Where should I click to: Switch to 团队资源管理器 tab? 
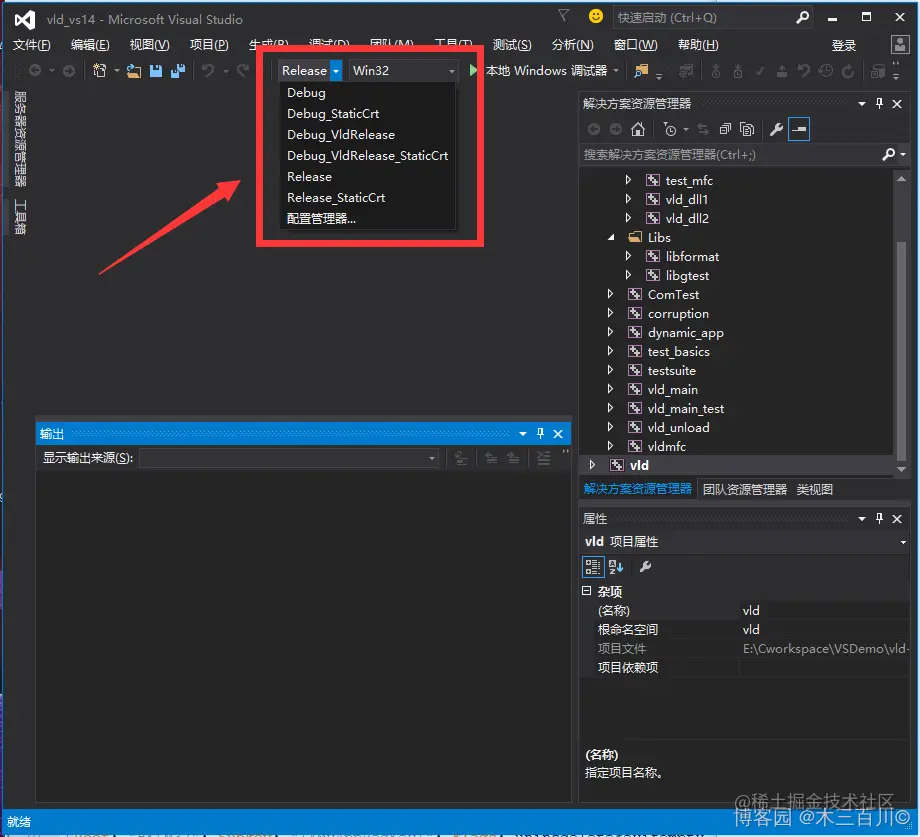point(745,489)
